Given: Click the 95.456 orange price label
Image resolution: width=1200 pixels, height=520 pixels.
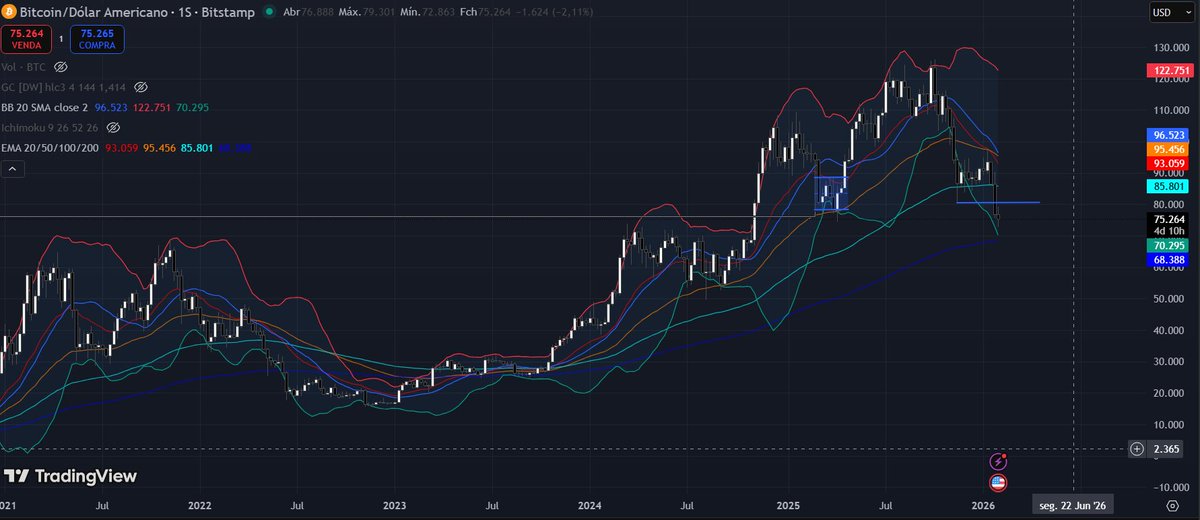Looking at the screenshot, I should point(1168,148).
